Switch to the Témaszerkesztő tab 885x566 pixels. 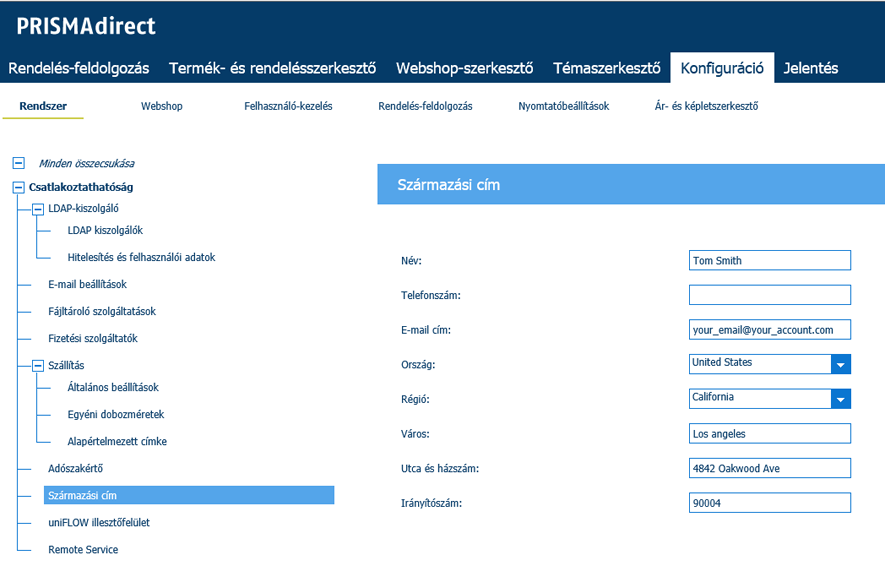click(x=607, y=68)
